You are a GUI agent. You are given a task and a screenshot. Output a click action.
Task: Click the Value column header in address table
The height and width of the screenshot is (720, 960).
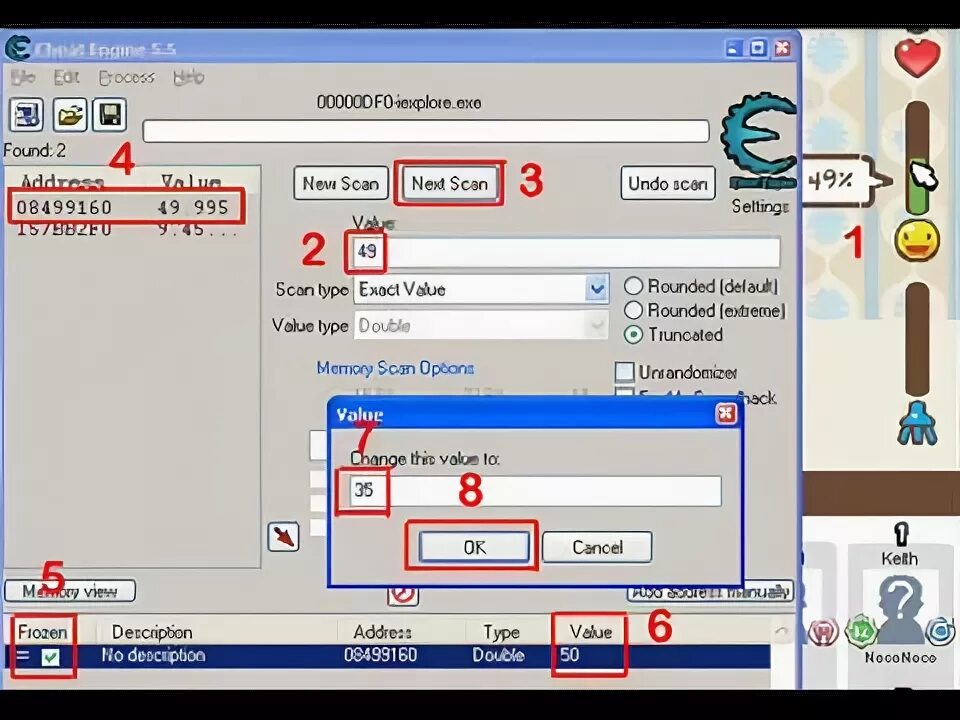click(x=590, y=632)
